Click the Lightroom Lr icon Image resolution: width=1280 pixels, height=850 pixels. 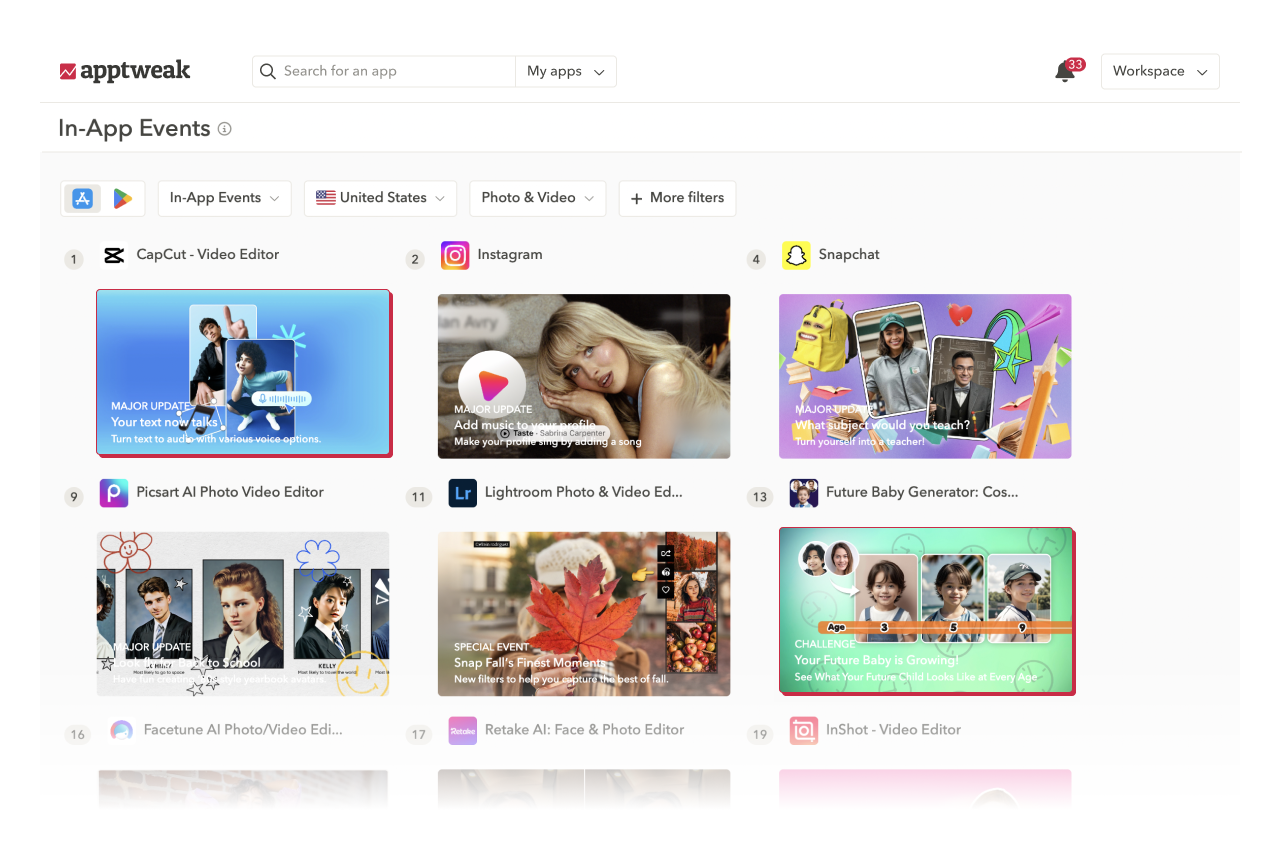[462, 493]
